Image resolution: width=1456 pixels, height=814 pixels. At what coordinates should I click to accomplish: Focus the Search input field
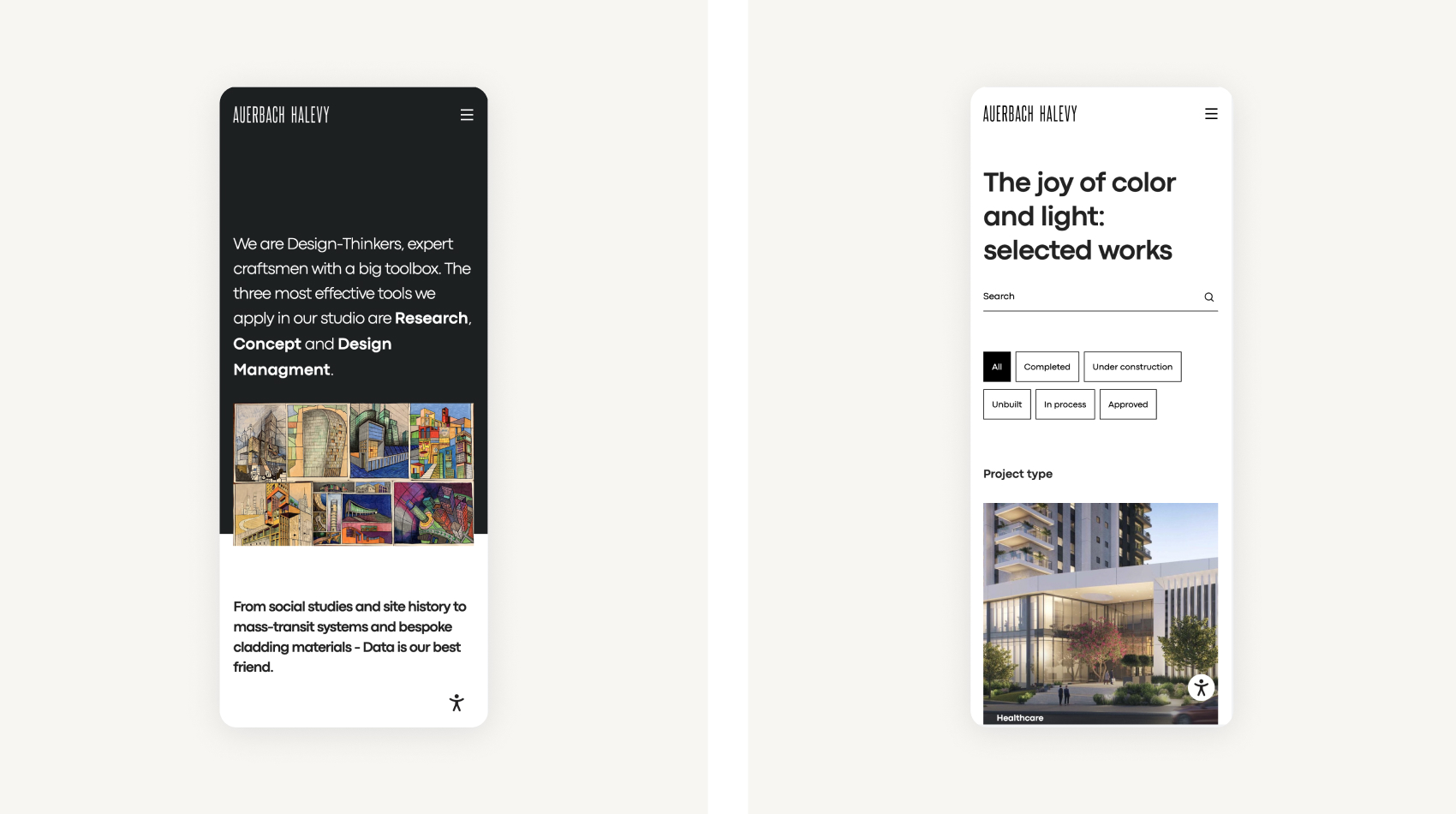click(x=1088, y=296)
